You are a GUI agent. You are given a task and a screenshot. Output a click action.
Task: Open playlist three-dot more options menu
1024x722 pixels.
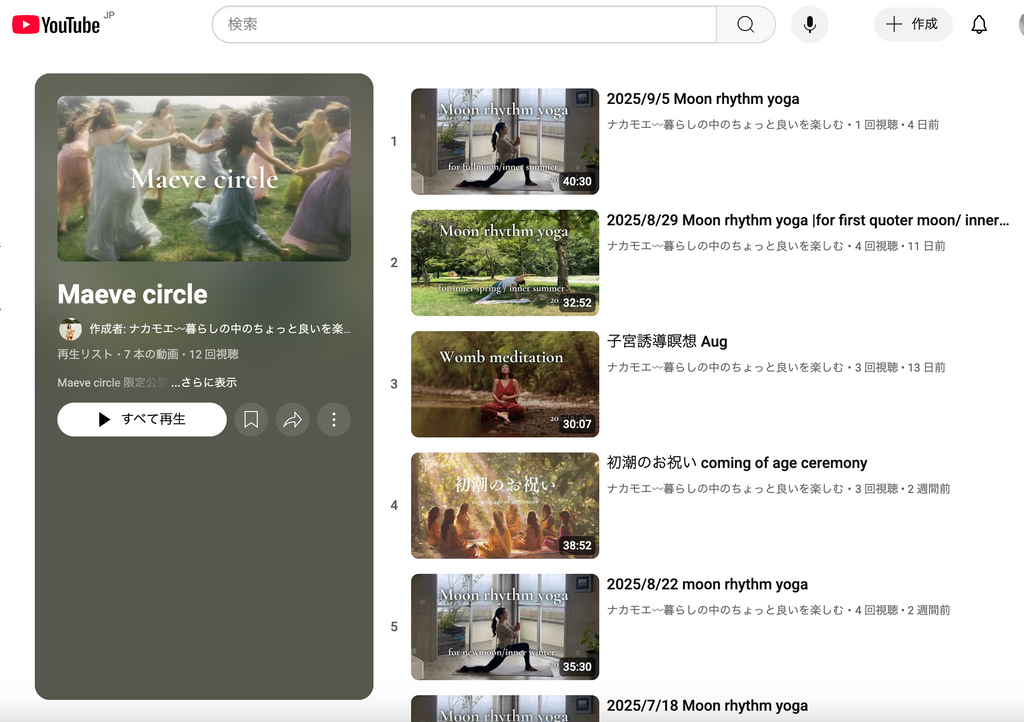tap(334, 420)
